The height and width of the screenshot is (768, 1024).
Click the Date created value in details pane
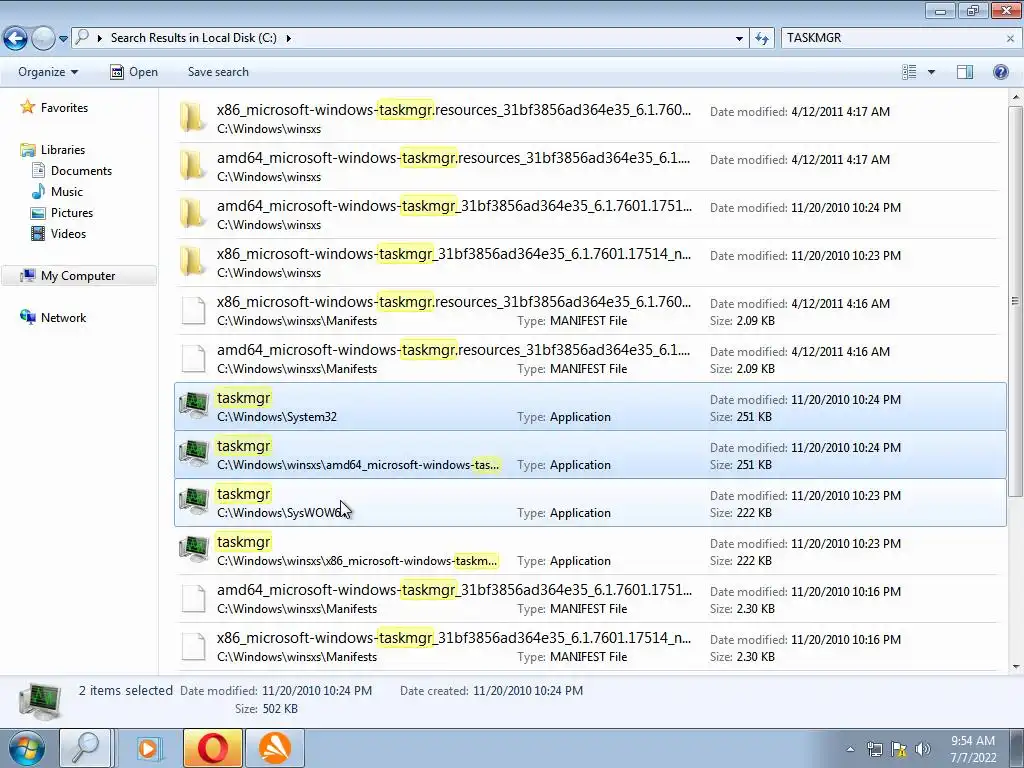click(x=528, y=690)
